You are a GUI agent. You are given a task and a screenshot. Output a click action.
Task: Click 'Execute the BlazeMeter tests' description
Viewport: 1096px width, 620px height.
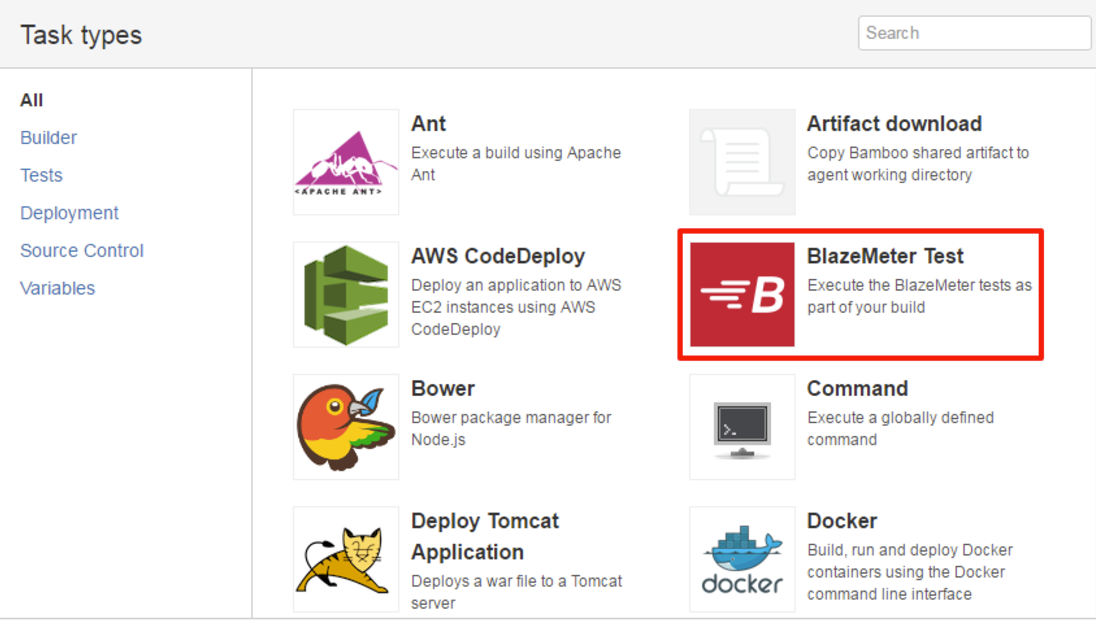click(919, 296)
